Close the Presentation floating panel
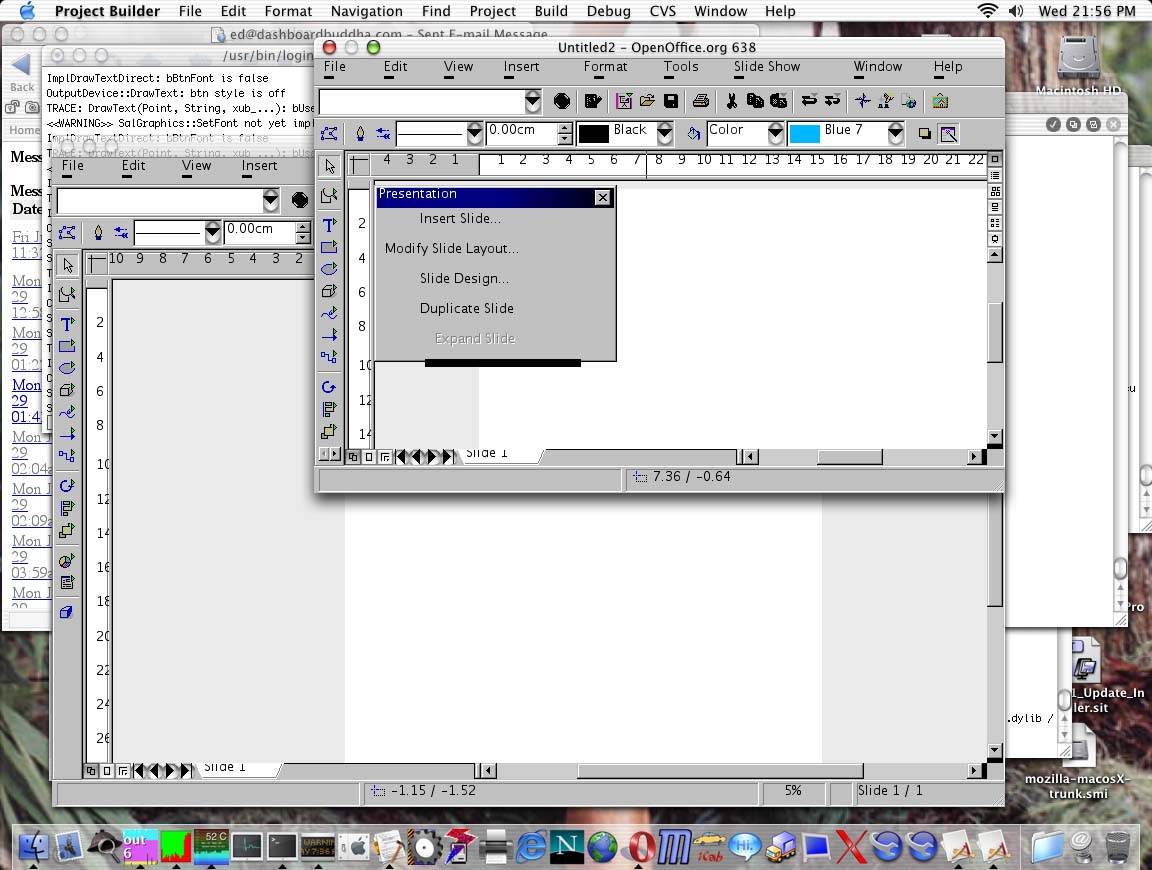This screenshot has height=870, width=1152. coord(602,197)
